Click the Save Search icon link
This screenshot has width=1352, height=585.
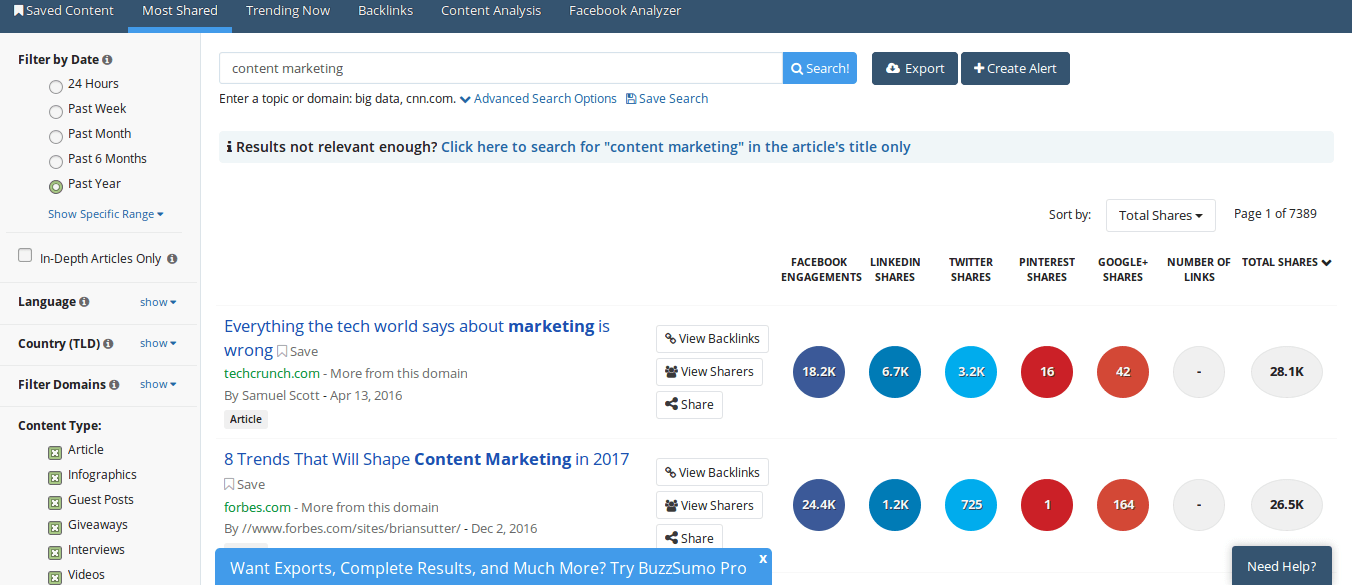point(631,99)
